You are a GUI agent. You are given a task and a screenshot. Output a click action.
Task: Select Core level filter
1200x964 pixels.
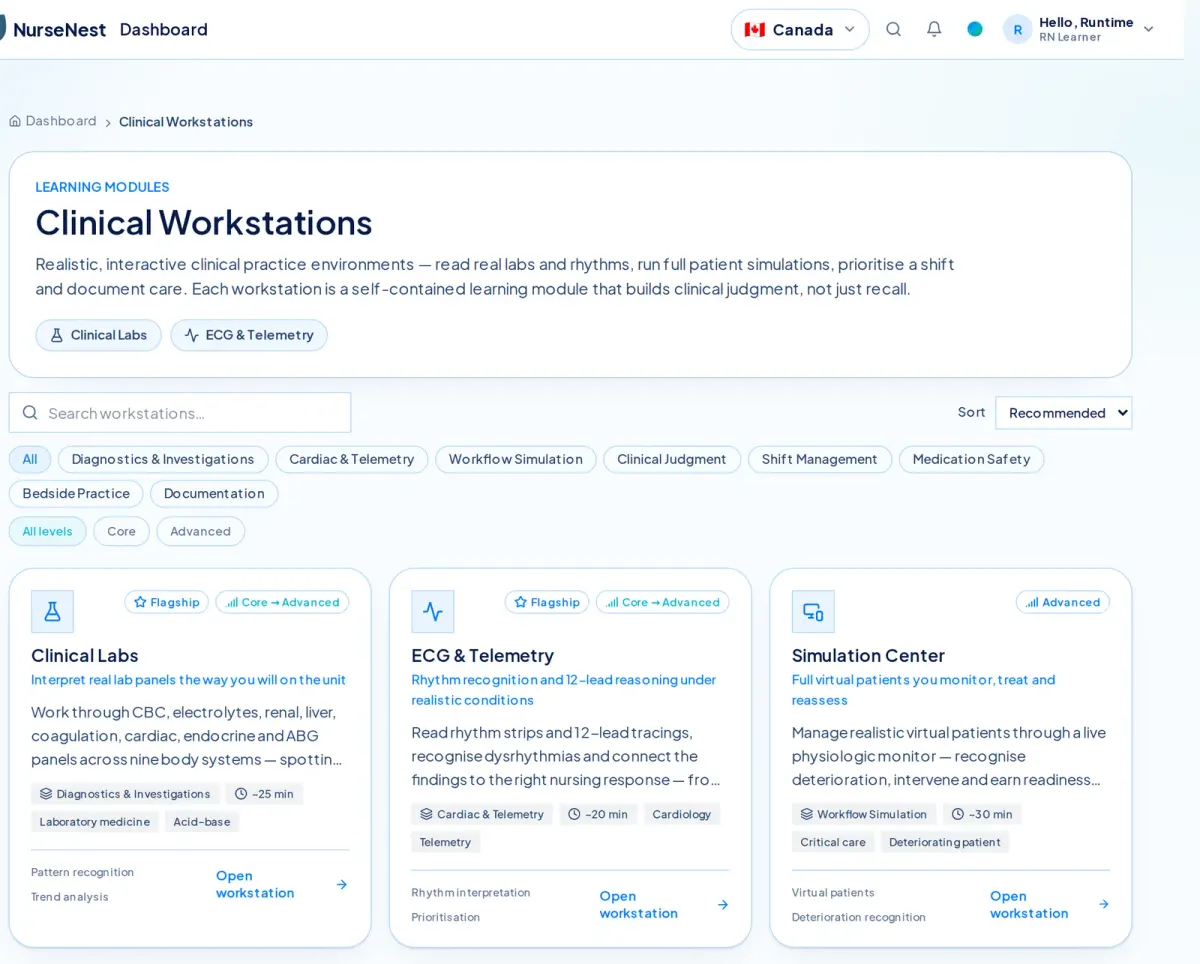(121, 531)
